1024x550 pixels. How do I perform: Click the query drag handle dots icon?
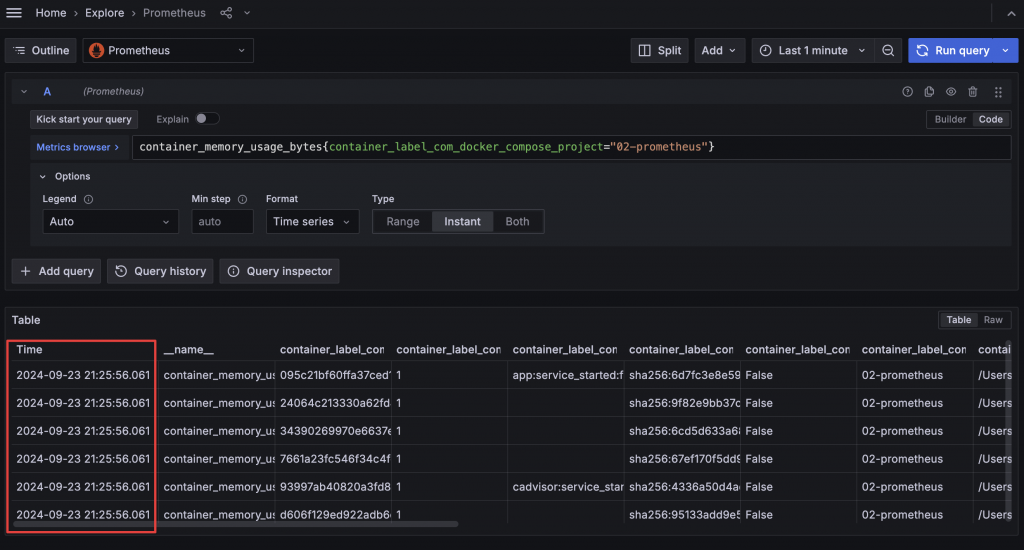pyautogui.click(x=998, y=92)
